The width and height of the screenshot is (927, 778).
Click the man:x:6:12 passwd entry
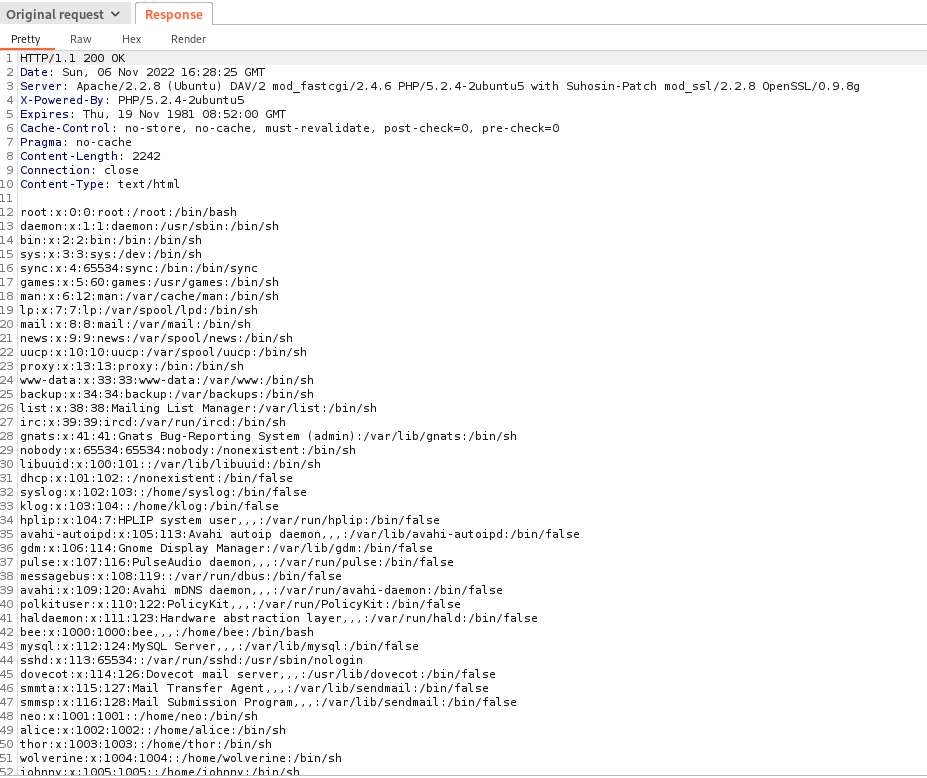150,296
